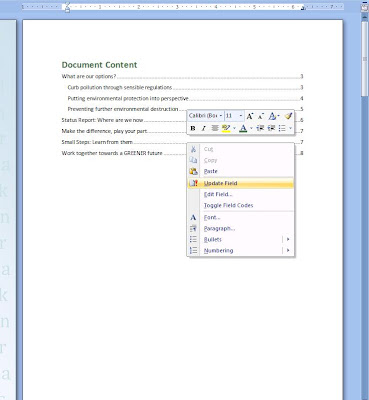Click 'Work together towards a GREENER future' entry
This screenshot has width=369, height=400.
tap(112, 153)
